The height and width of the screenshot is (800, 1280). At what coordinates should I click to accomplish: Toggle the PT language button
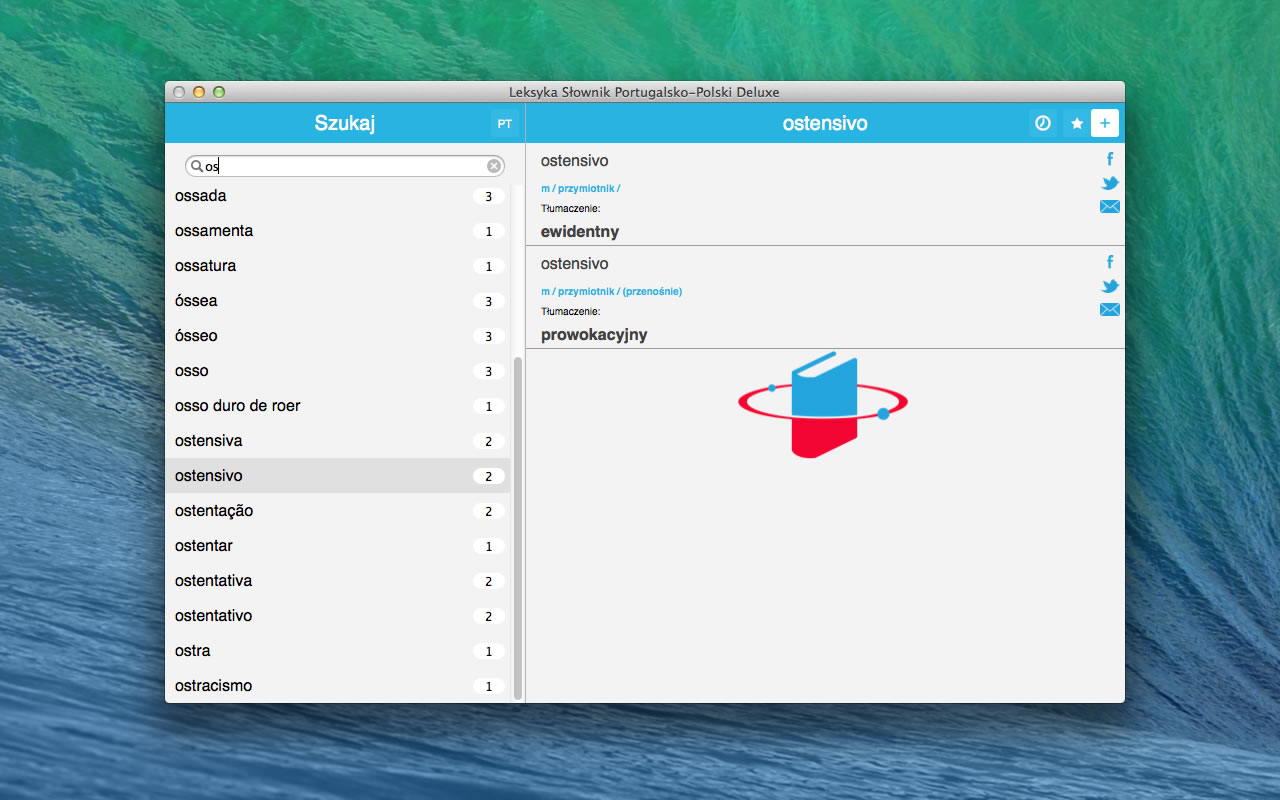(505, 123)
